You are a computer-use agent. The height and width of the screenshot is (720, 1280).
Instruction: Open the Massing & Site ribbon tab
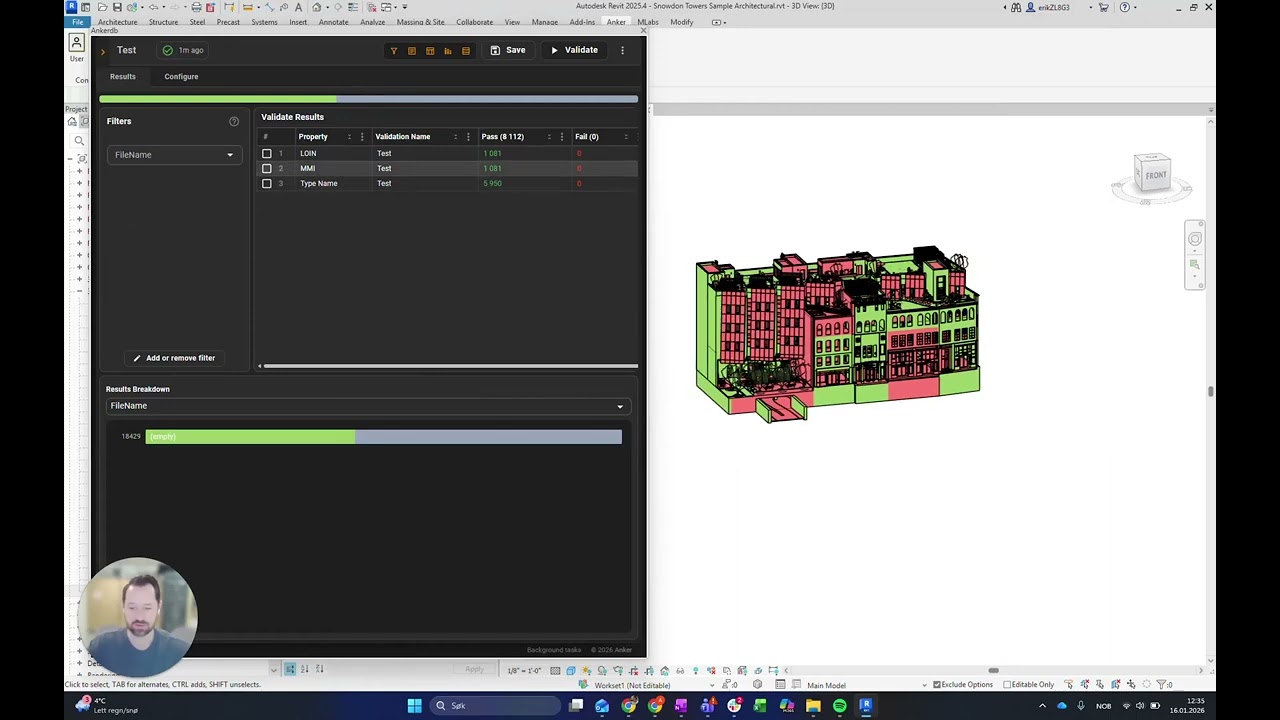pos(421,22)
